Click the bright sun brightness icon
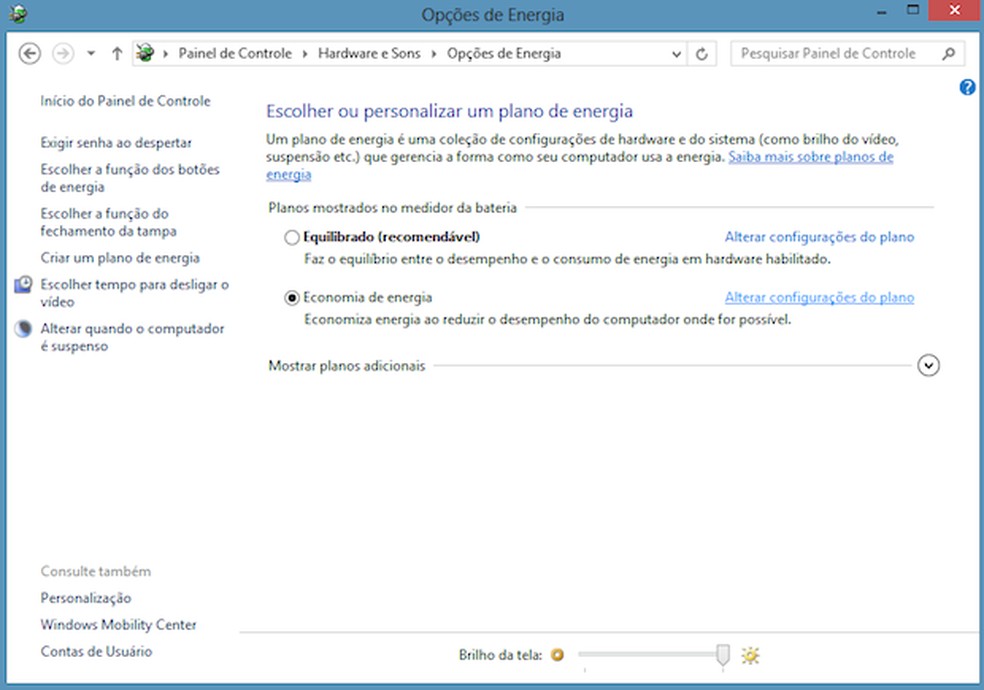984x690 pixels. pos(750,656)
